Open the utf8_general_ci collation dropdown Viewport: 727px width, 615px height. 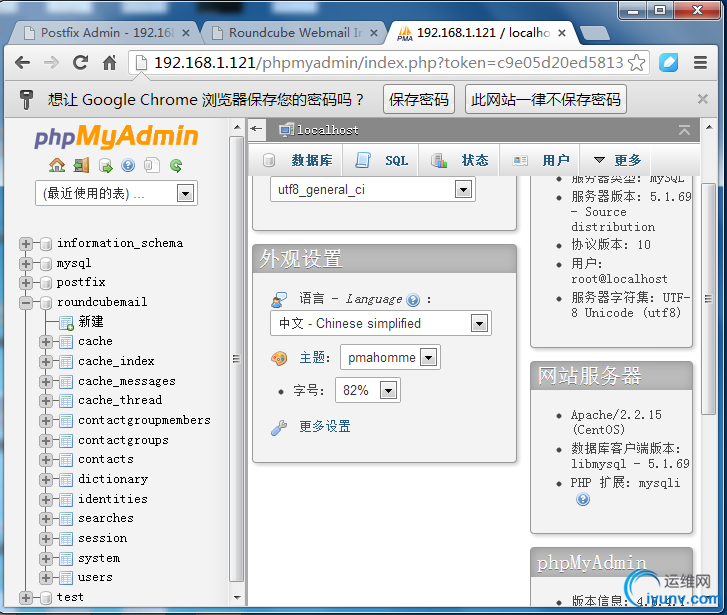[x=373, y=189]
